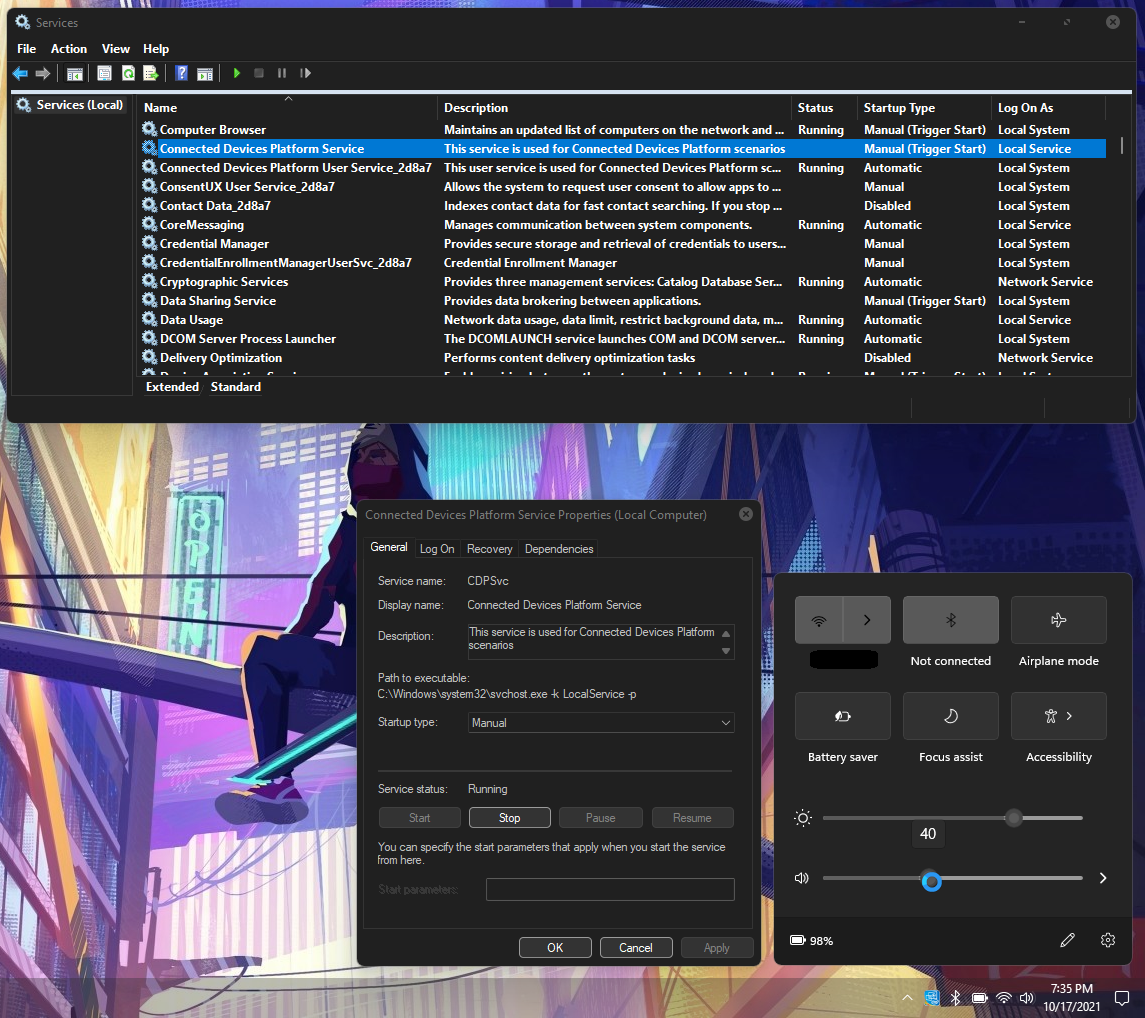Switch to the Dependencies tab
Screen dimensions: 1145x1018
point(559,548)
